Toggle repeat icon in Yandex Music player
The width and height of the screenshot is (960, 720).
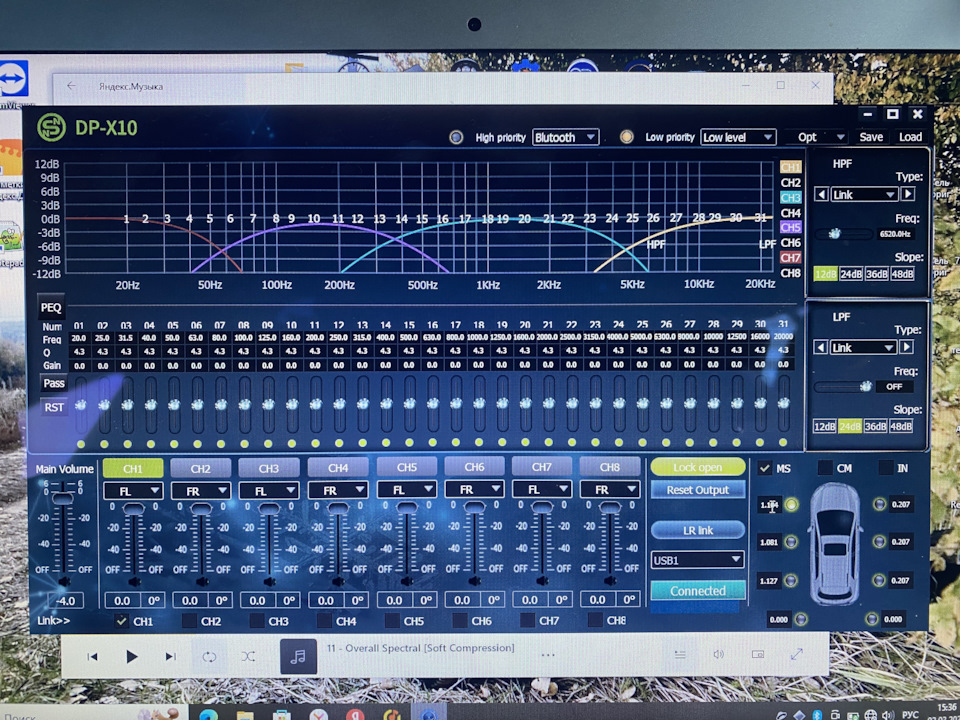pyautogui.click(x=209, y=656)
